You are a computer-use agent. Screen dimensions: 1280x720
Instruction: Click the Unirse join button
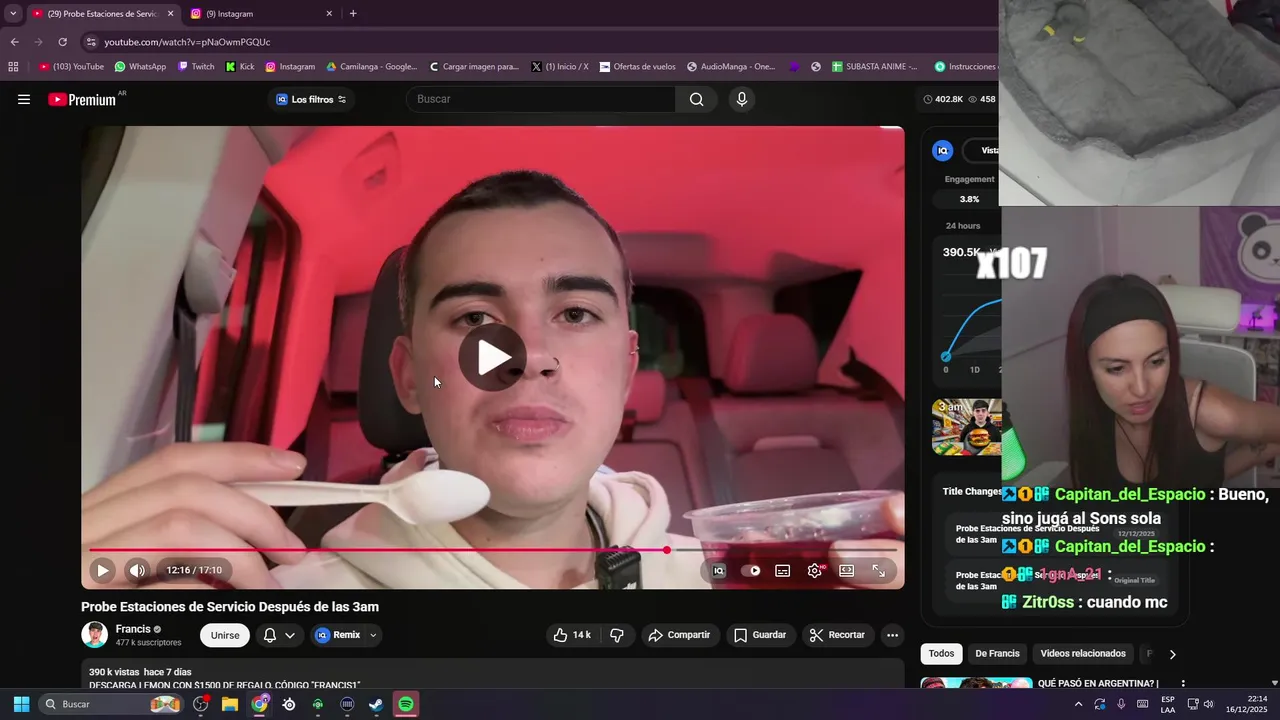tap(225, 635)
